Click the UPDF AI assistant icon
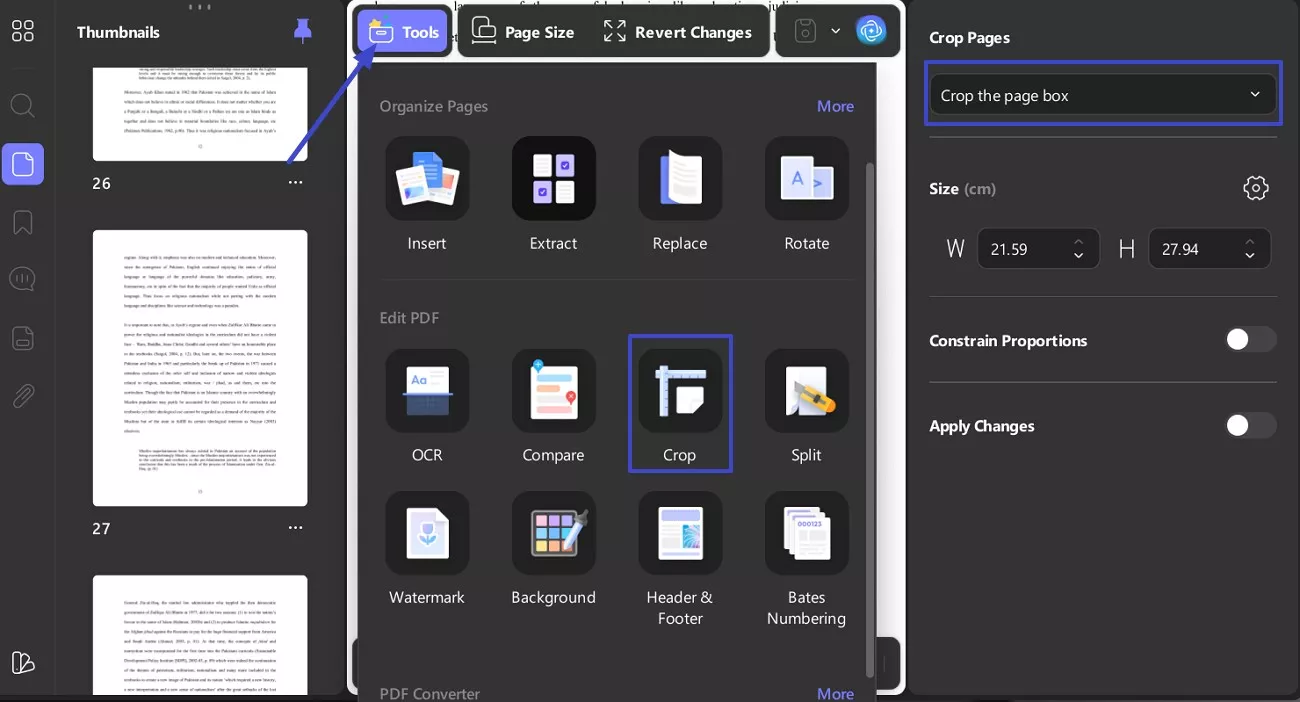1300x702 pixels. [x=871, y=31]
